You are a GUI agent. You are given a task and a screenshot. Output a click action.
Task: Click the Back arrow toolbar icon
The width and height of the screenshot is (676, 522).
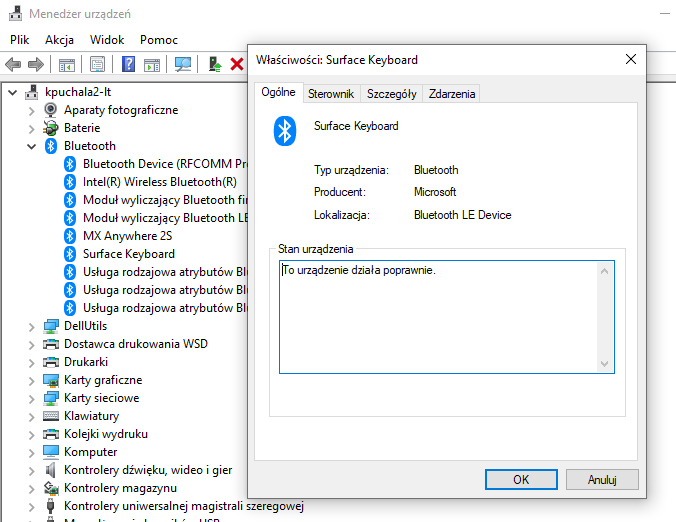pyautogui.click(x=13, y=65)
